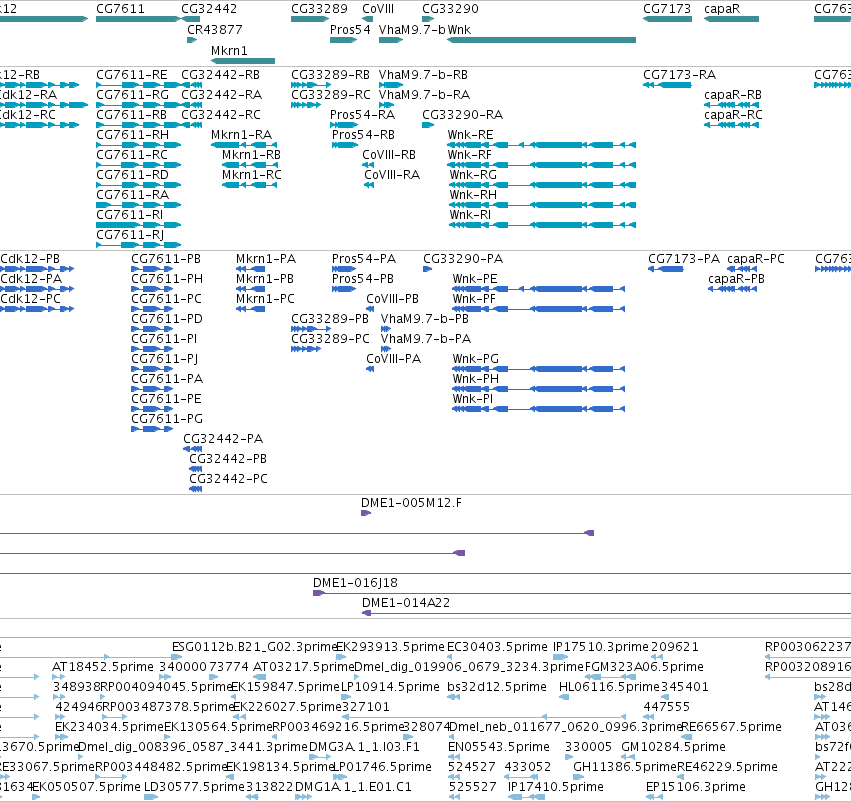The image size is (851, 802).
Task: Select the long Wnk gene bar in top track
Action: [x=541, y=40]
